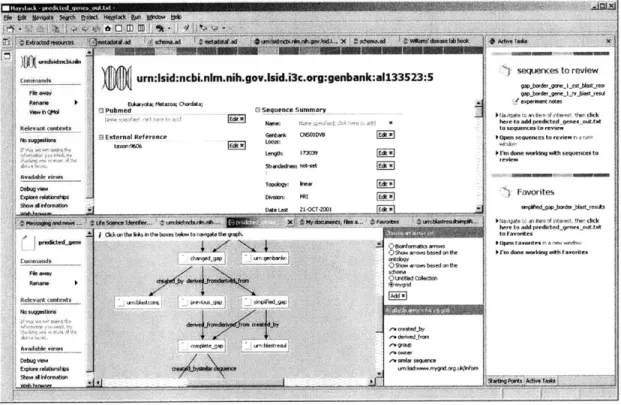Screen dimensions: 621x405
Task: Click the changed_gap graph node
Action: [202, 259]
